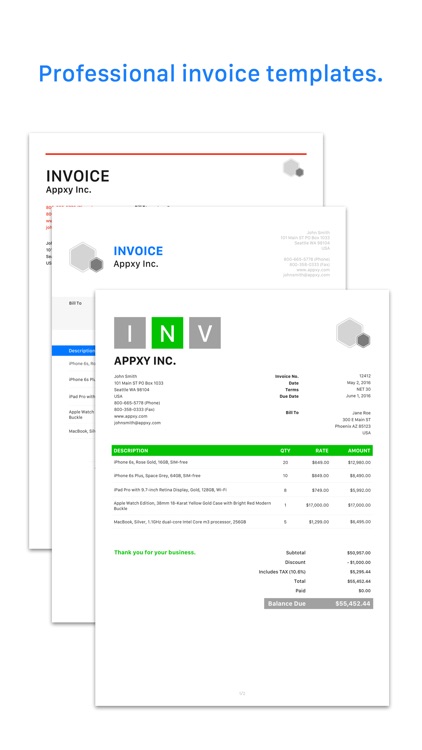Click the AMOUNT column header
This screenshot has width=422, height=750.
(359, 451)
